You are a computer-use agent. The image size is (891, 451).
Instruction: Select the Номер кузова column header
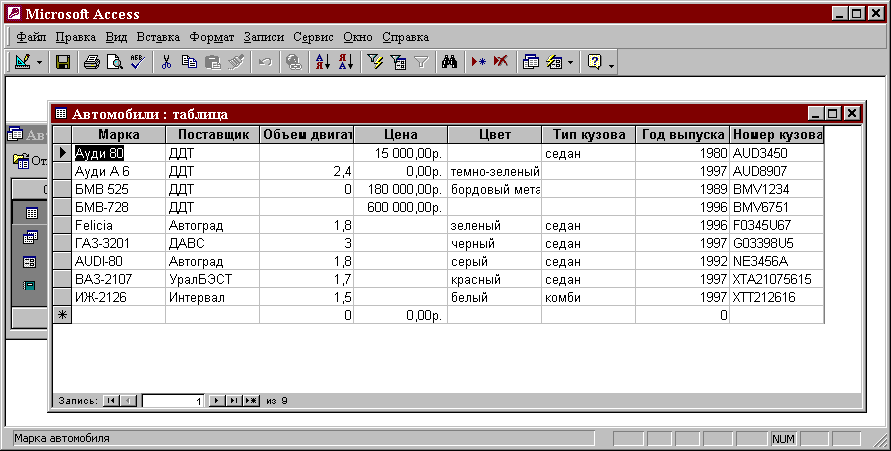[x=777, y=135]
